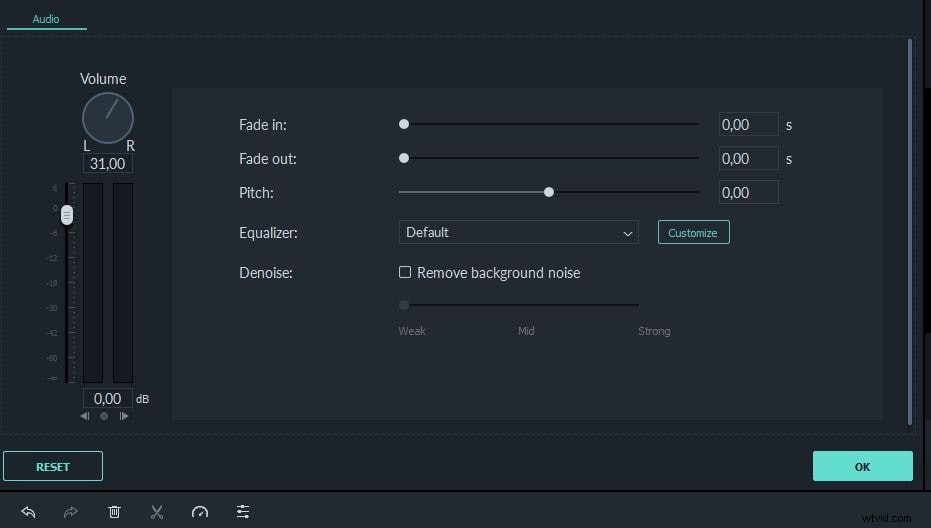The width and height of the screenshot is (931, 528).
Task: Enable Remove background noise checkbox
Action: pyautogui.click(x=405, y=272)
